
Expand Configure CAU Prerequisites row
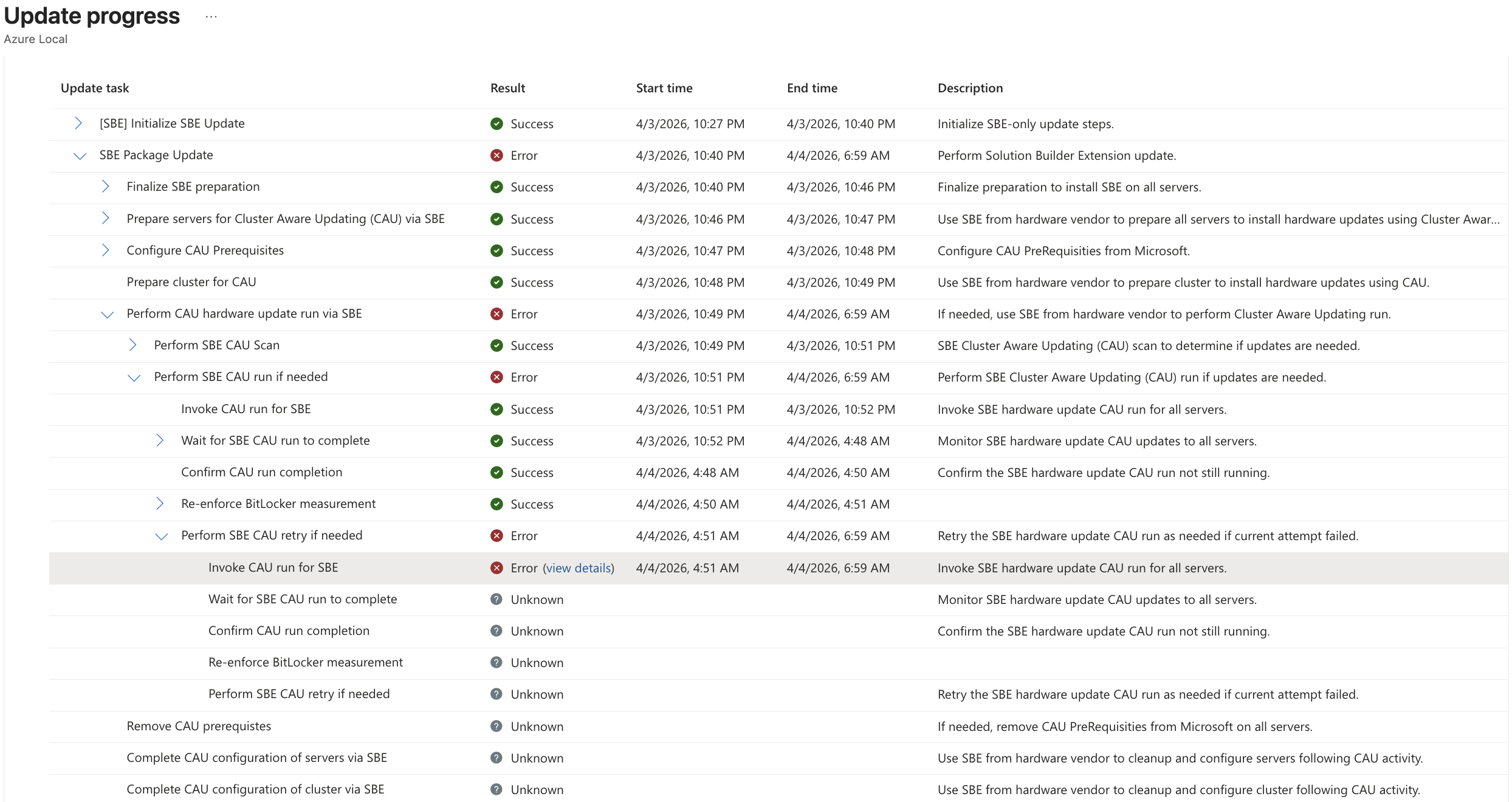[106, 250]
